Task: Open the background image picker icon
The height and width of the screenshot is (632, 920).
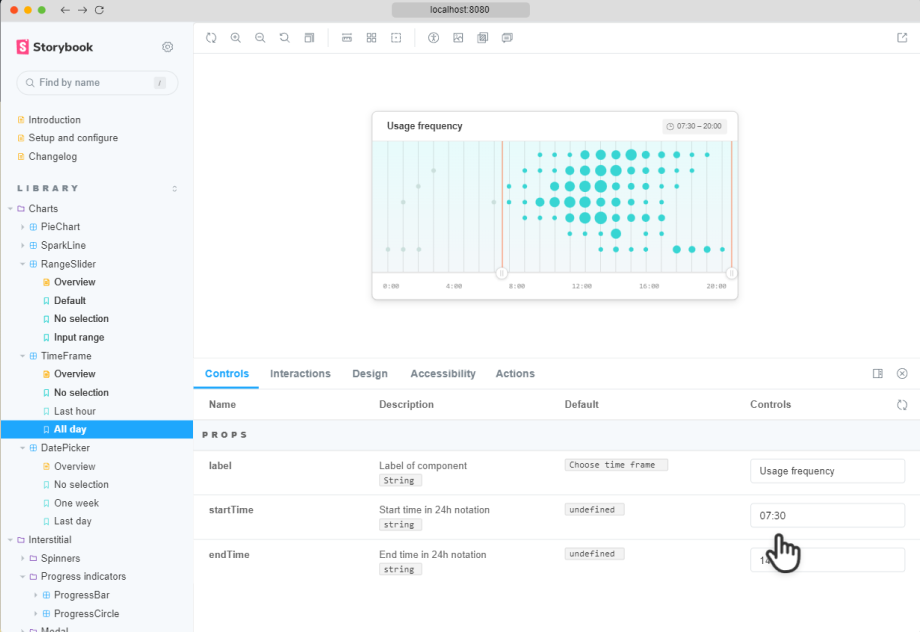Action: tap(458, 38)
